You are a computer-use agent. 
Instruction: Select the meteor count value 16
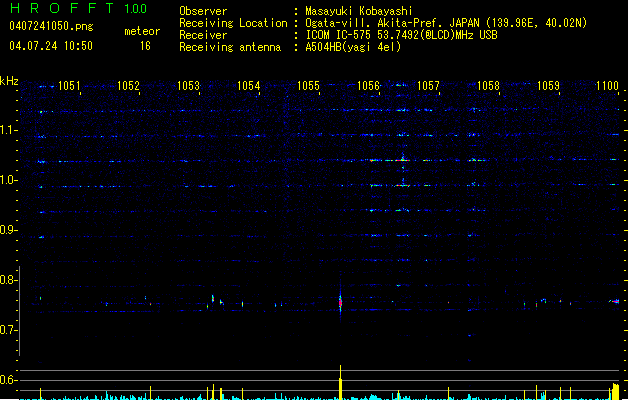coord(145,46)
